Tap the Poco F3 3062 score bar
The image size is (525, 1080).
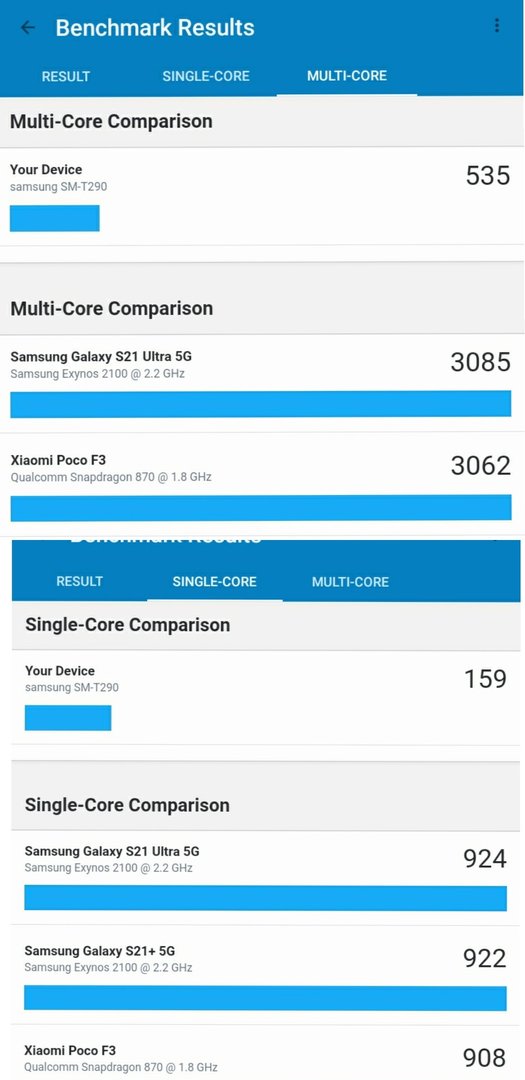pyautogui.click(x=260, y=508)
